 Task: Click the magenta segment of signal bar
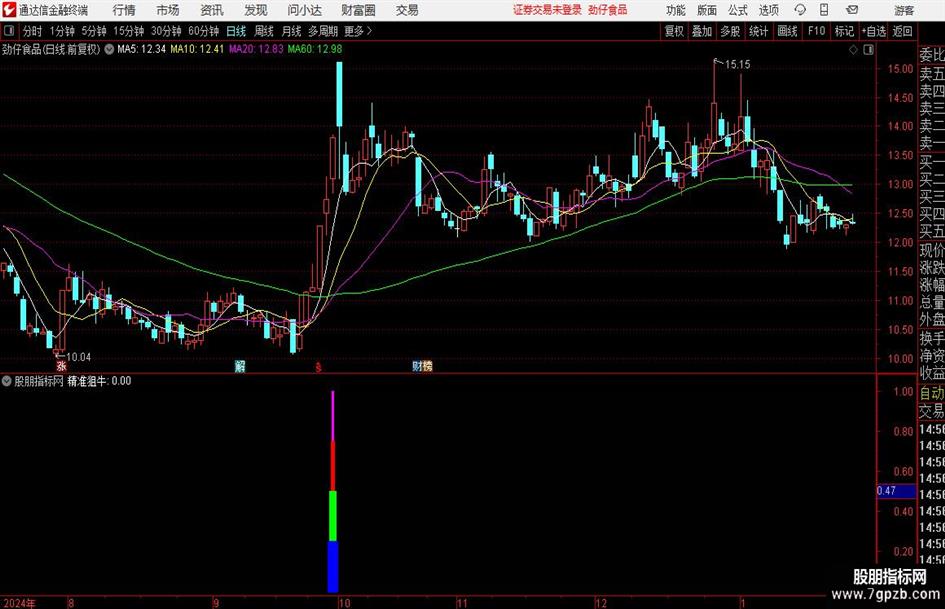(333, 416)
